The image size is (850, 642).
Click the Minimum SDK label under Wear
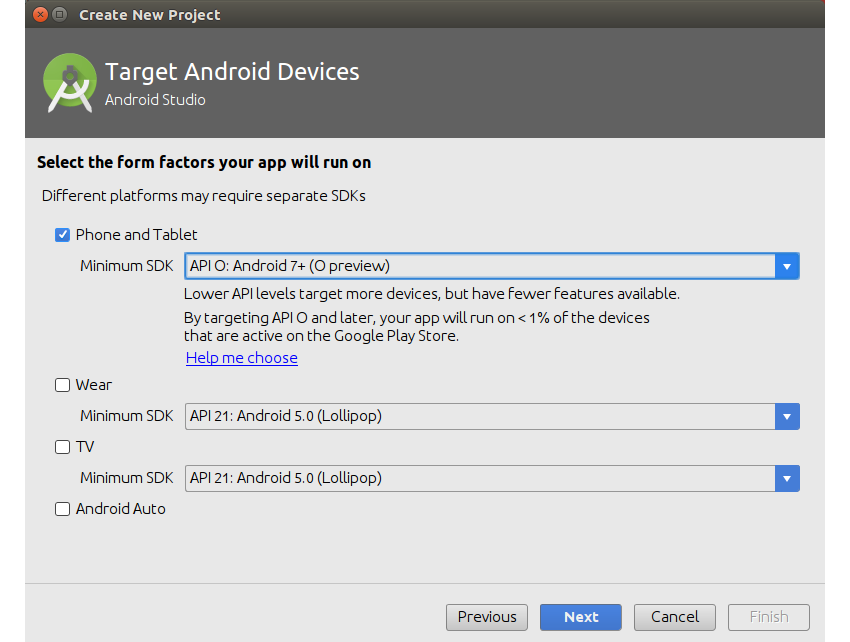click(127, 416)
